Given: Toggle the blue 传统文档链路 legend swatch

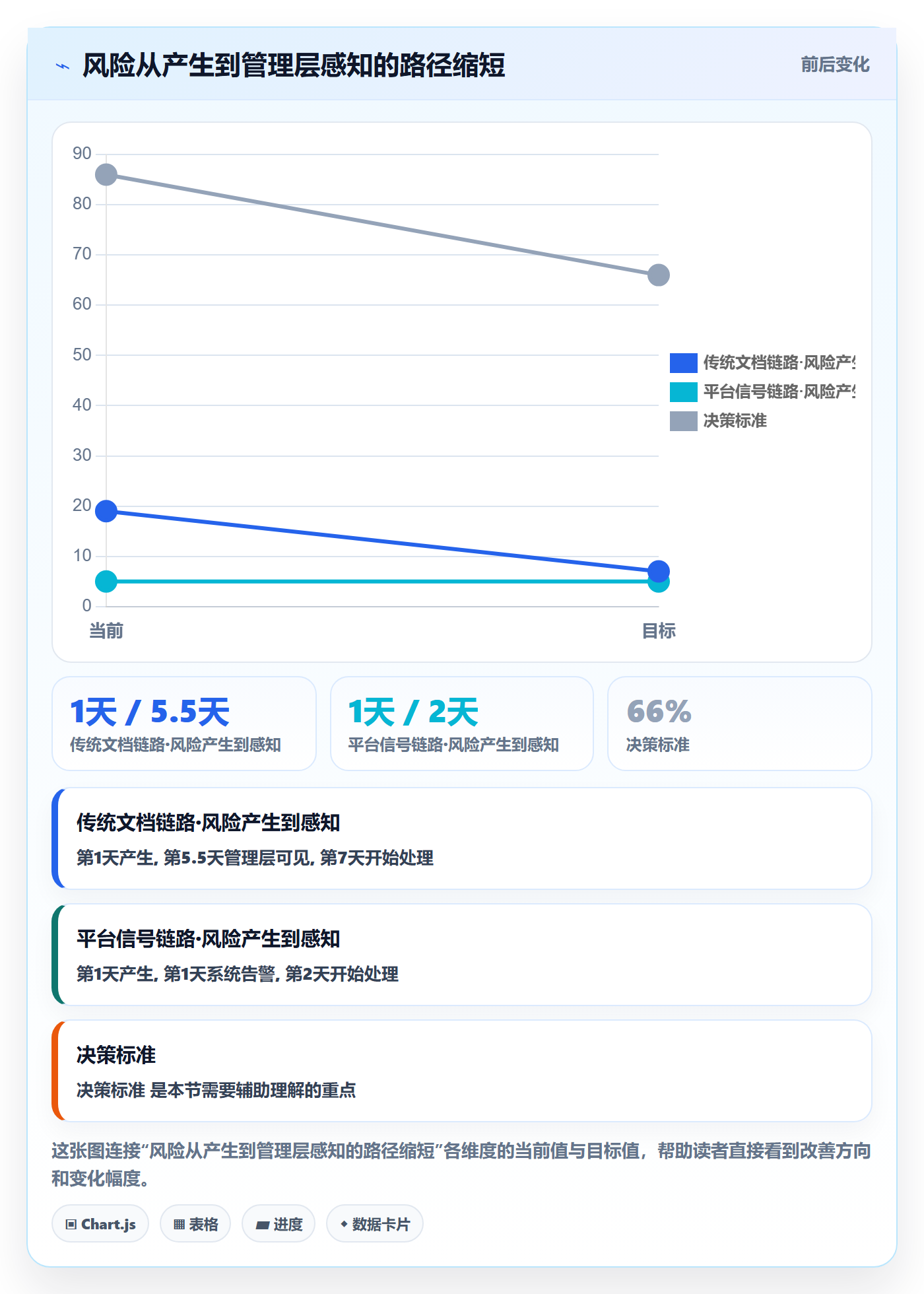Looking at the screenshot, I should [683, 362].
